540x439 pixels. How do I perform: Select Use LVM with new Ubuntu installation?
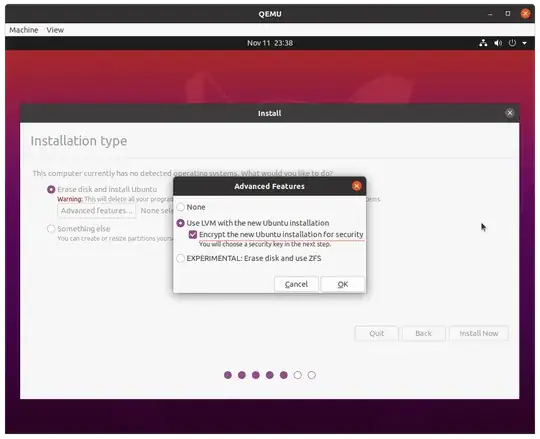180,223
